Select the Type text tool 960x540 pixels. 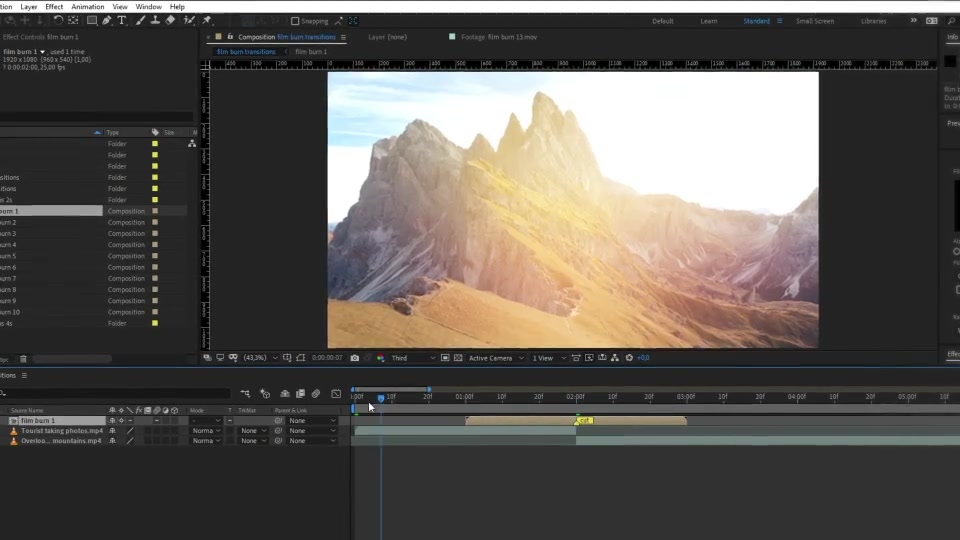coord(122,20)
